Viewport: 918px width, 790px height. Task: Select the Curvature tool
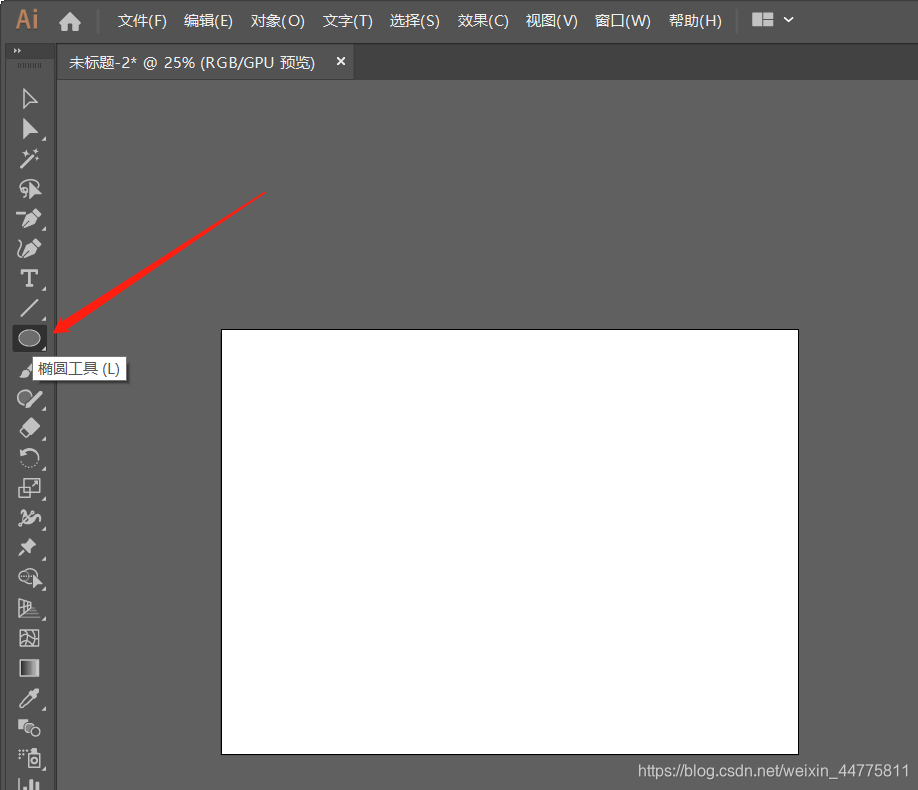29,248
